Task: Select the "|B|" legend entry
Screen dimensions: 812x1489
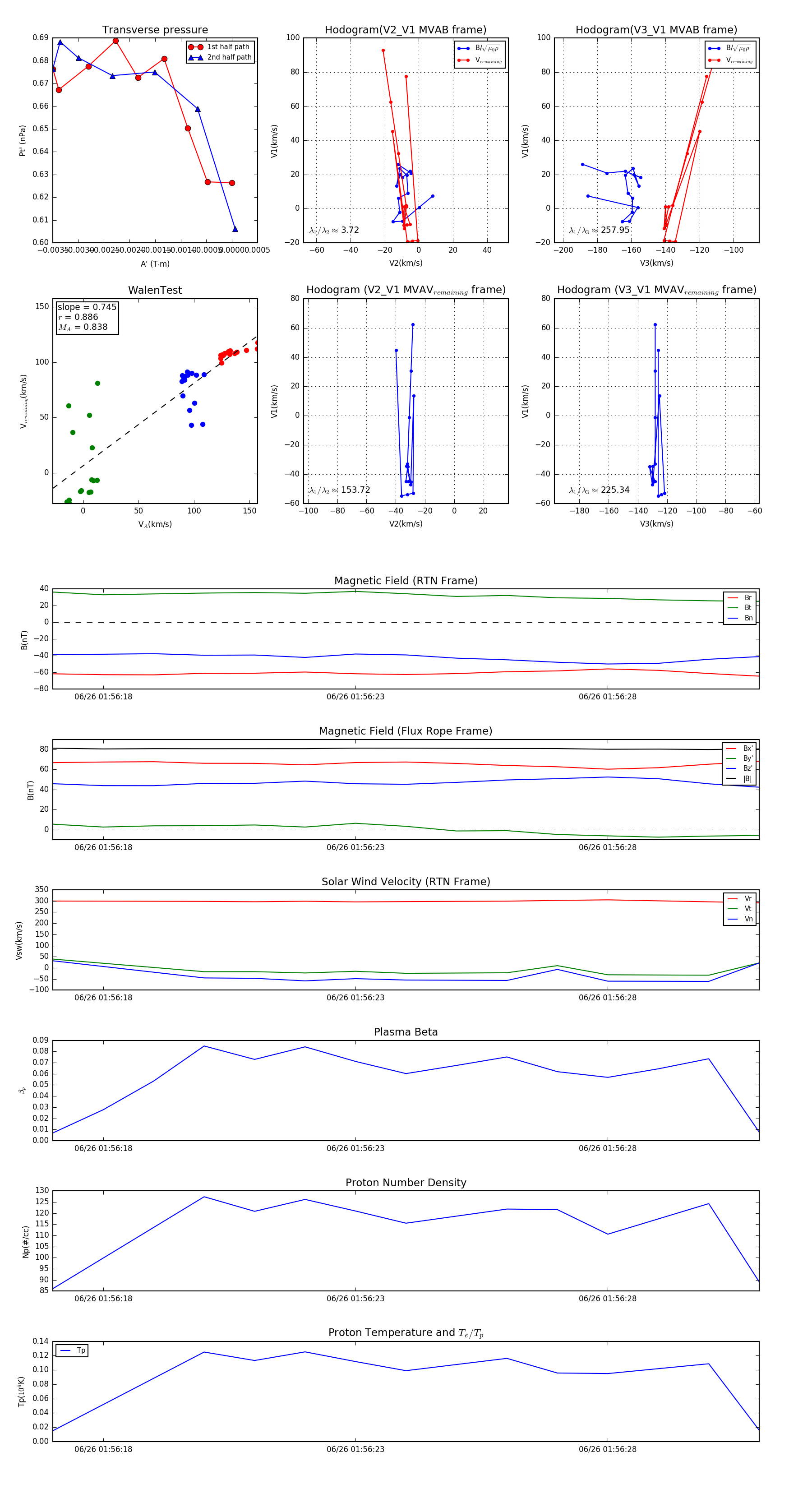Action: point(739,779)
